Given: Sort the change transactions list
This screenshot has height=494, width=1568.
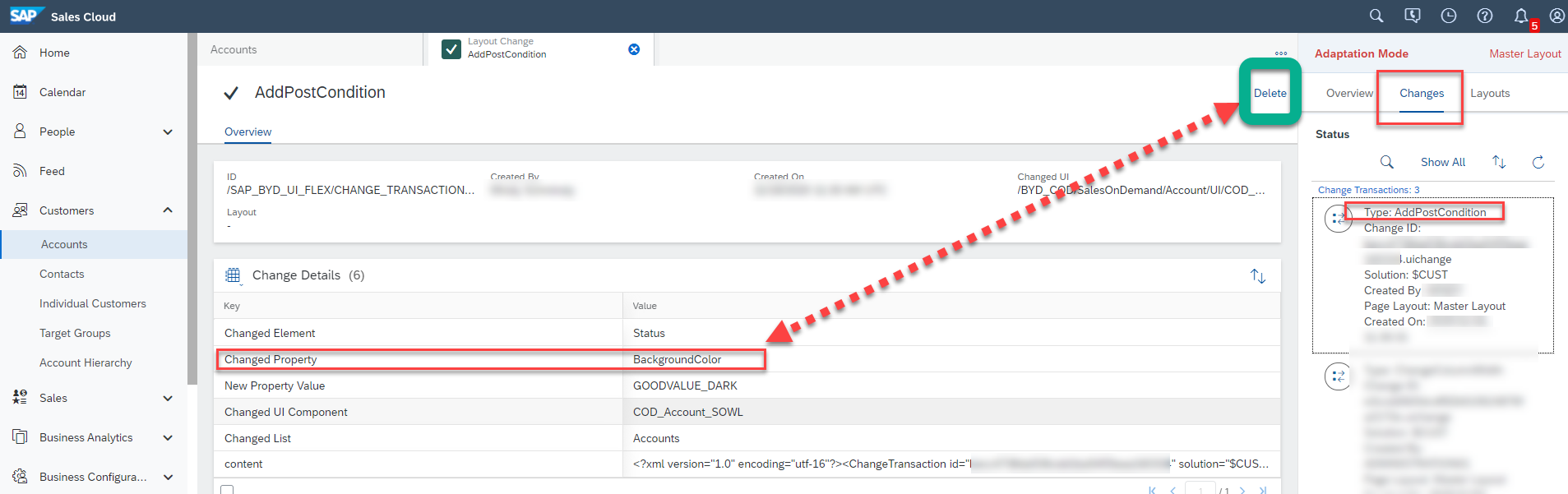Looking at the screenshot, I should (x=1499, y=162).
